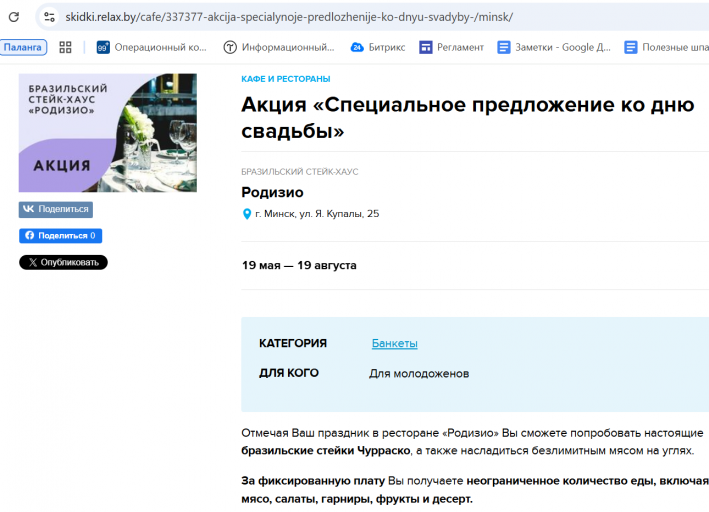Screen dimensions: 709x512
Task: Click the бразильские стейки Чурраско text
Action: pyautogui.click(x=326, y=450)
